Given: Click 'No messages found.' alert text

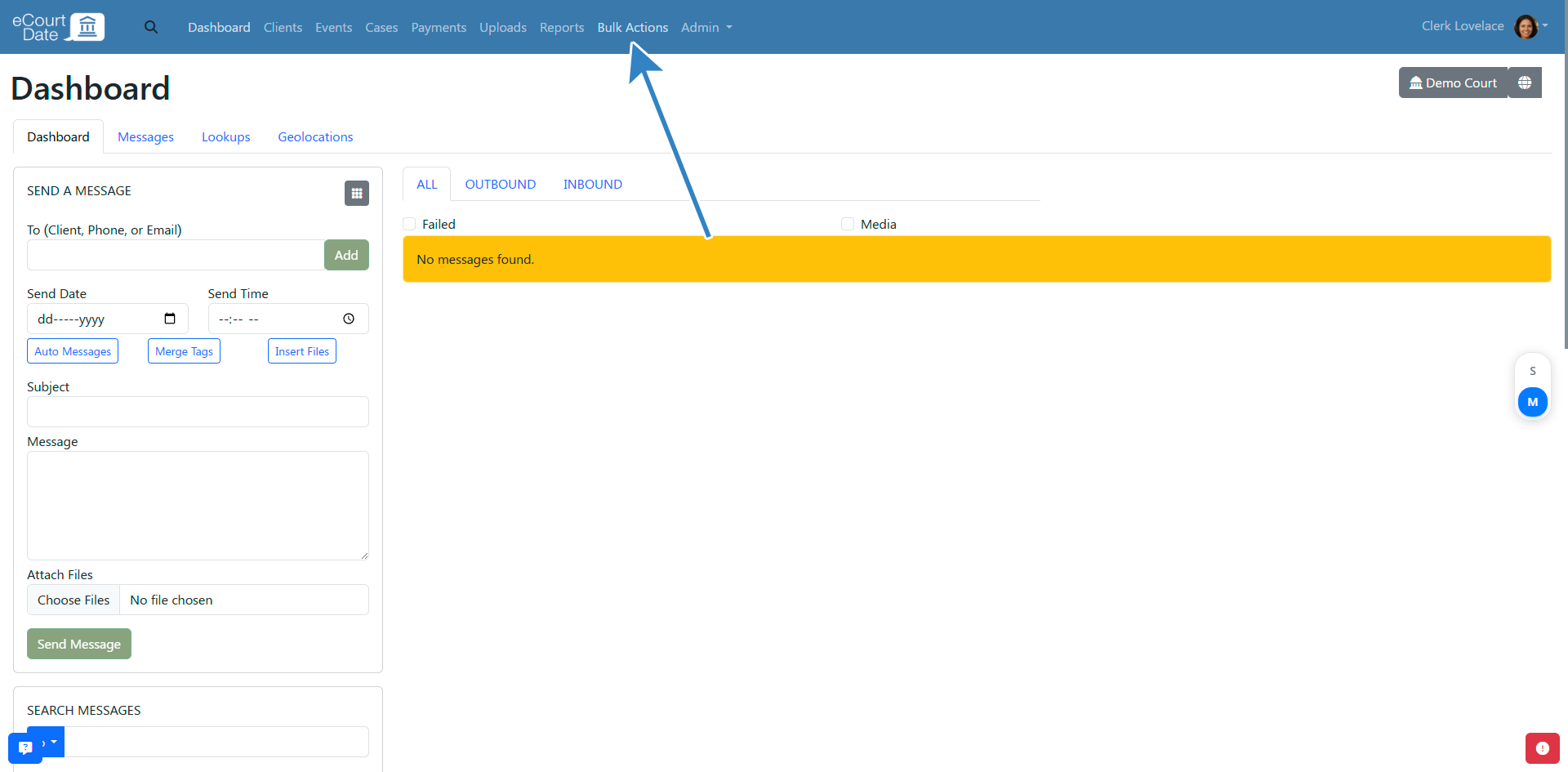Looking at the screenshot, I should [x=475, y=259].
